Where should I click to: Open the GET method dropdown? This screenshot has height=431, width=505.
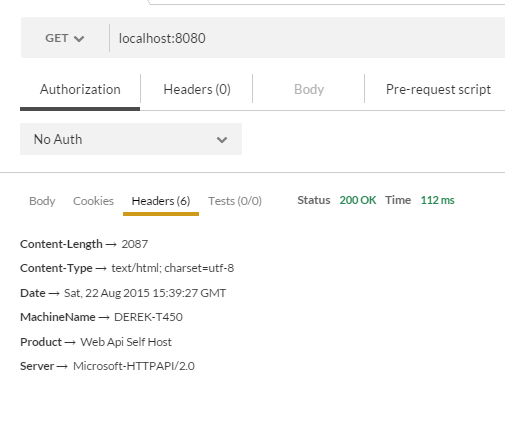(65, 38)
